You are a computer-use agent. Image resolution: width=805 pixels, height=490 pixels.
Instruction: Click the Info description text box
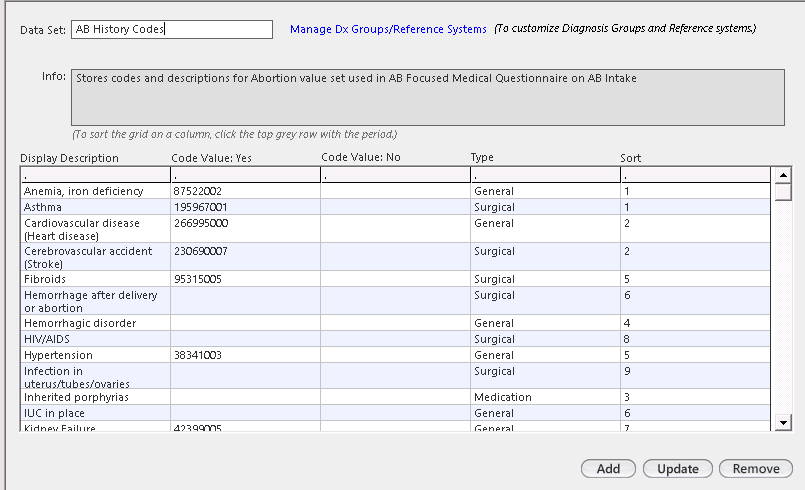pos(428,97)
